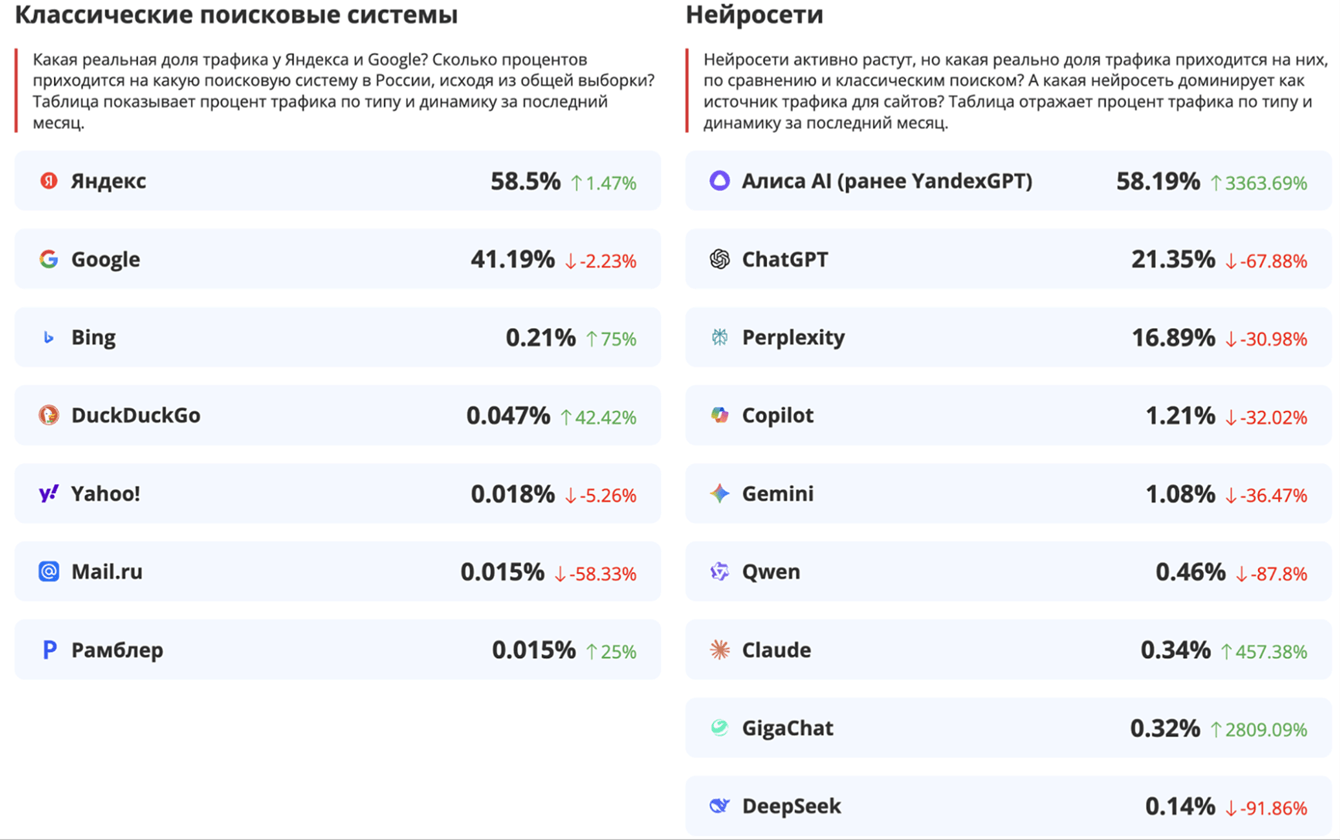Click the Классические поисковые системы heading
Image resolution: width=1340 pixels, height=840 pixels.
(x=236, y=15)
